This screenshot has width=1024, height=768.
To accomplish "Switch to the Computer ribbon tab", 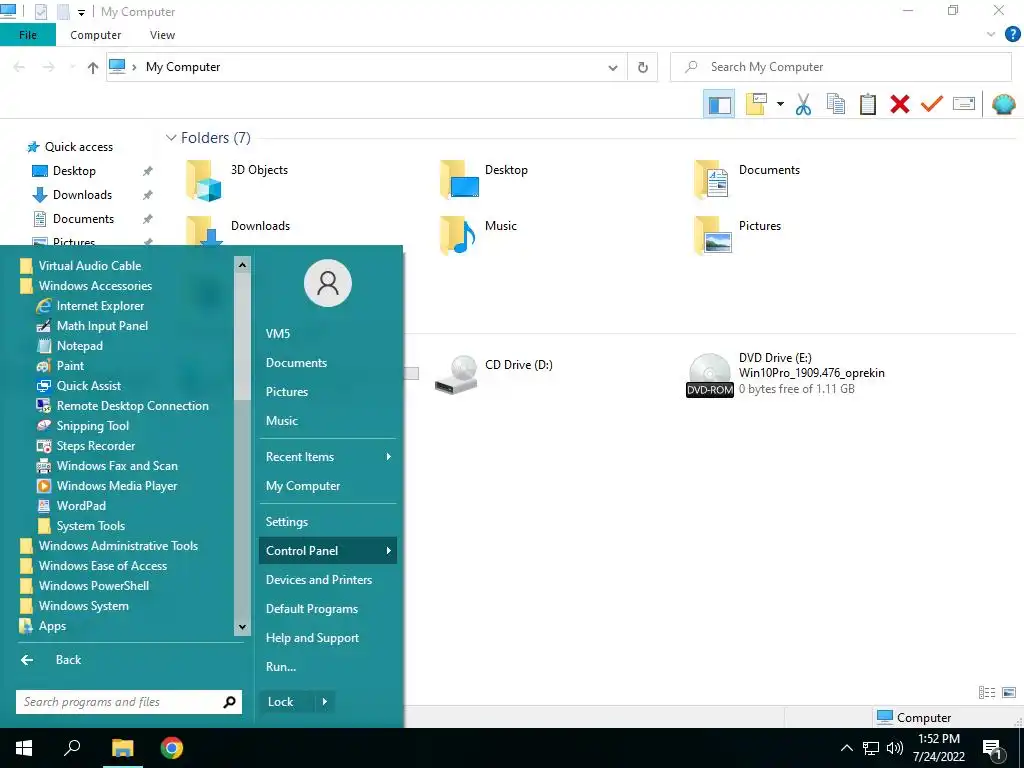I will click(95, 35).
